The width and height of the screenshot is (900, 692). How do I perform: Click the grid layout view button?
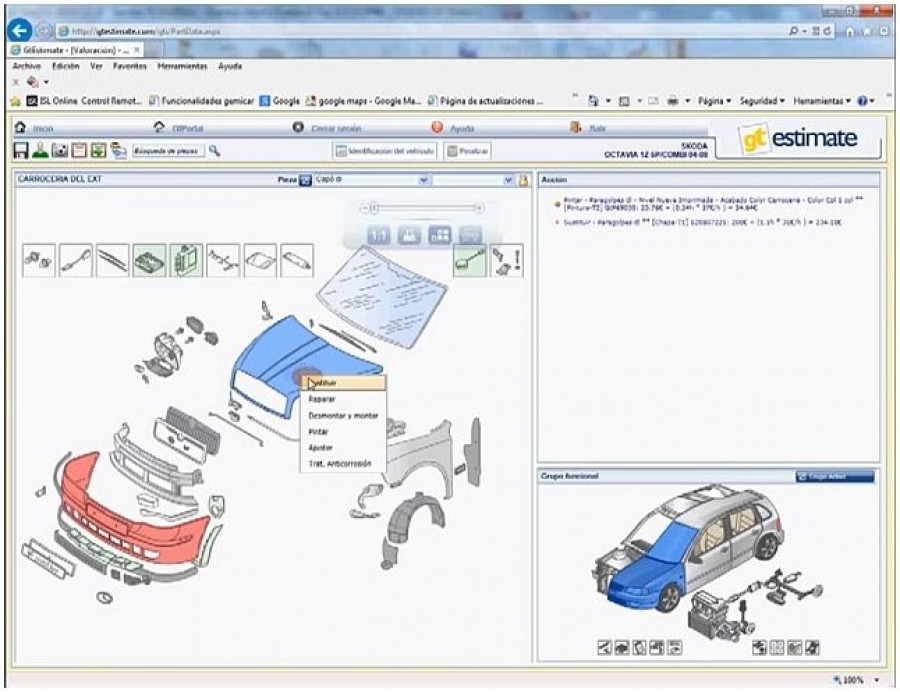coord(440,235)
